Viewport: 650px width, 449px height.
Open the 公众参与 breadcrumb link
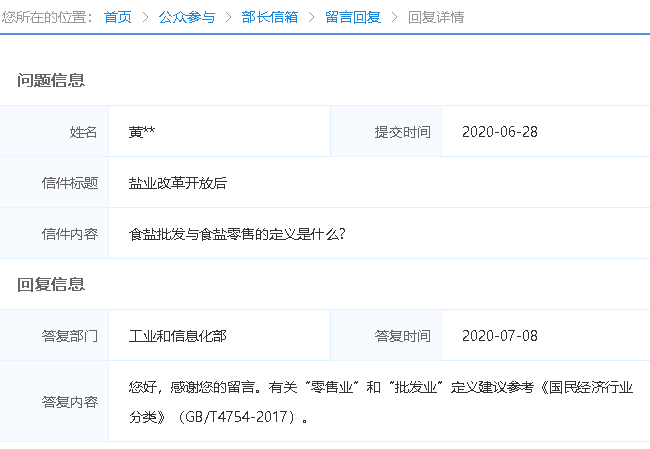[x=186, y=17]
